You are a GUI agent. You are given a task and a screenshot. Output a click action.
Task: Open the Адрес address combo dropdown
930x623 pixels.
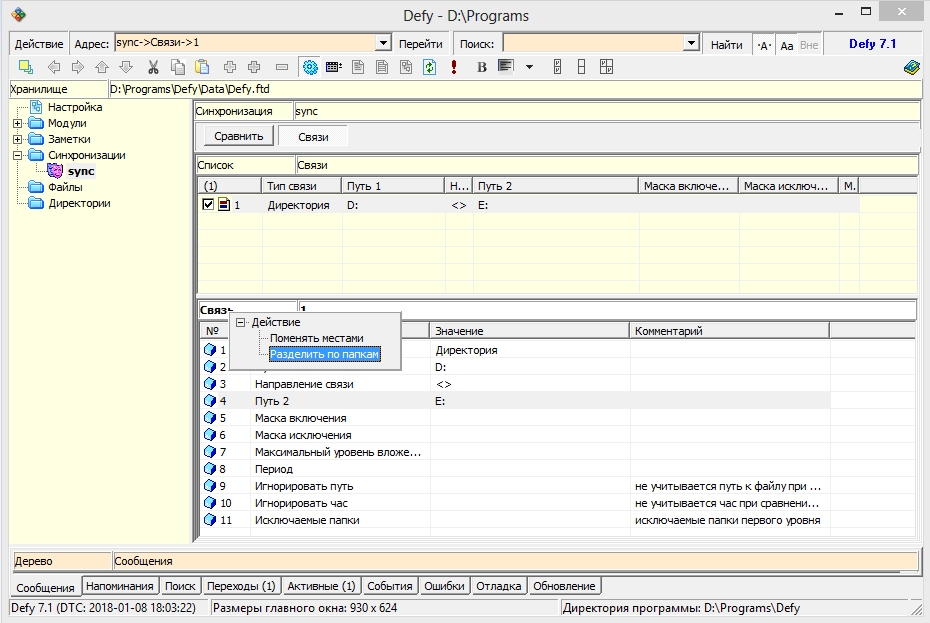384,43
